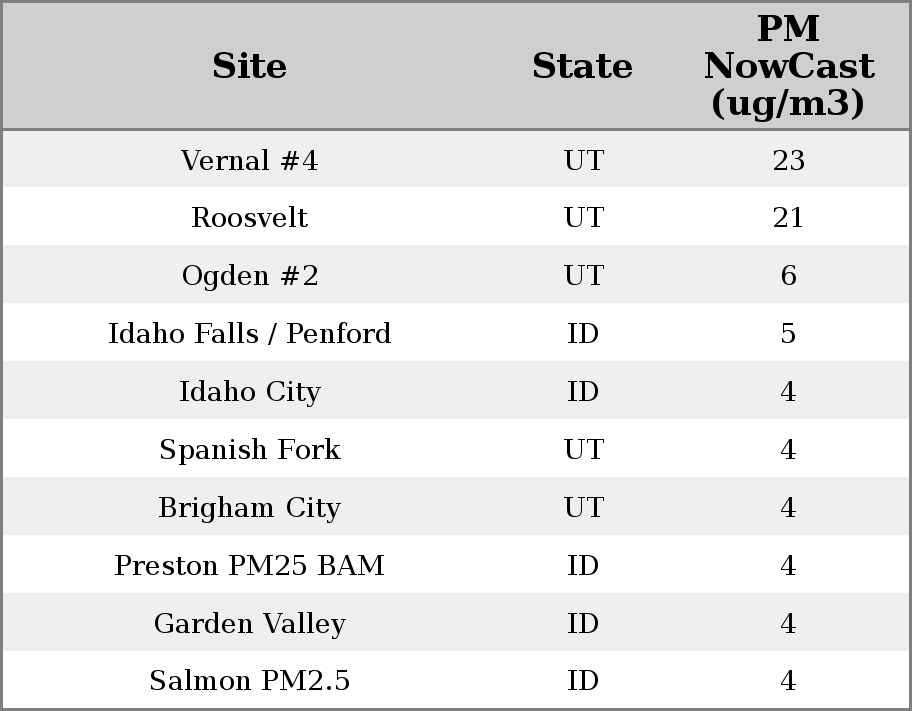This screenshot has width=912, height=711.
Task: Click Idaho Falls NowCast value 5
Action: [x=788, y=333]
